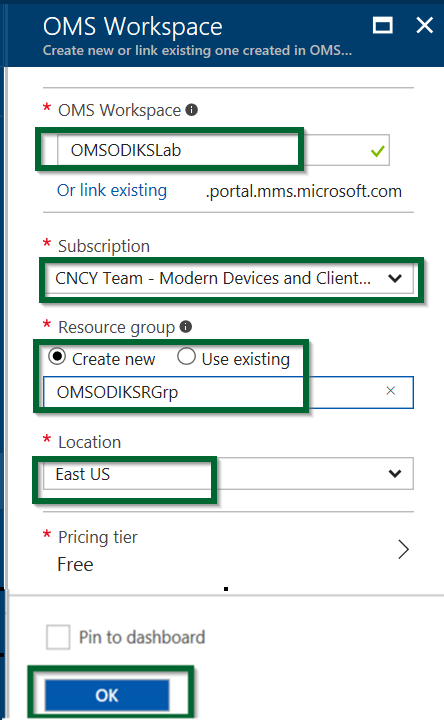This screenshot has width=444, height=720.
Task: Click the info icon beside OMS Workspace label
Action: (x=191, y=110)
